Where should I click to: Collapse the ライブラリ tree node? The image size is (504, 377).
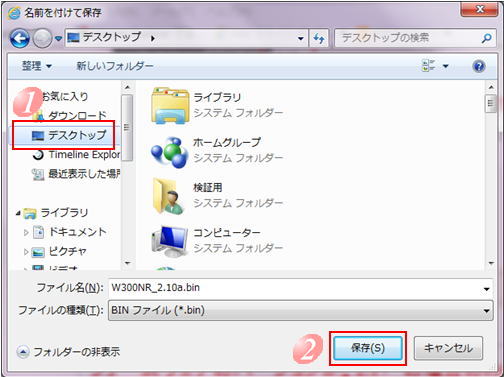(18, 213)
